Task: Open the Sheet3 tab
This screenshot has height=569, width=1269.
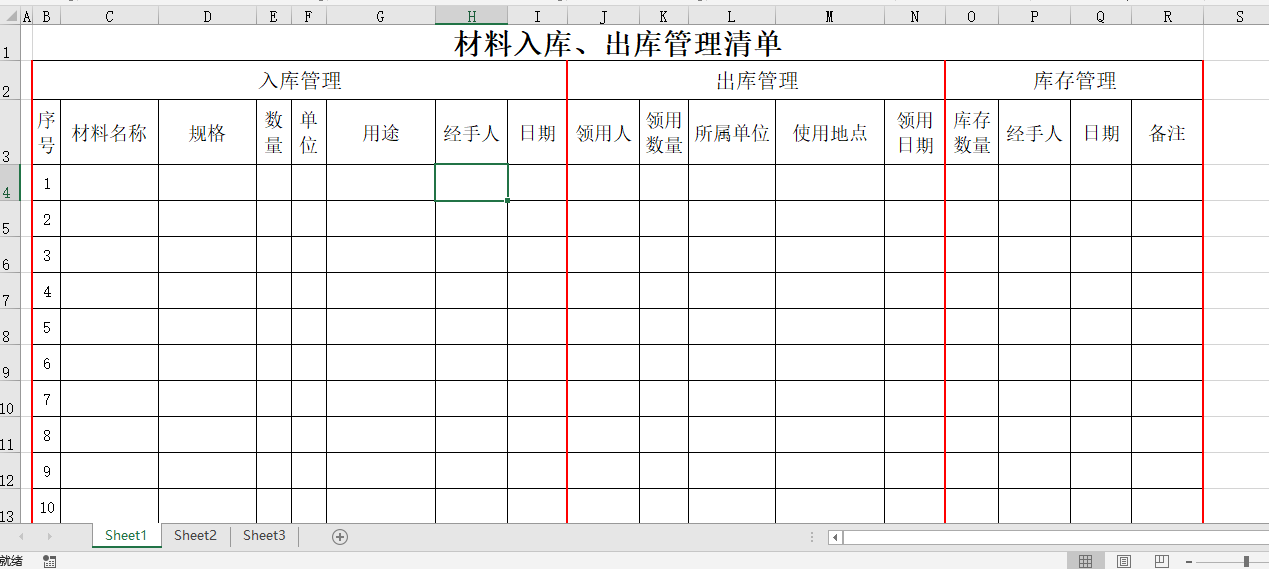Action: pyautogui.click(x=264, y=536)
